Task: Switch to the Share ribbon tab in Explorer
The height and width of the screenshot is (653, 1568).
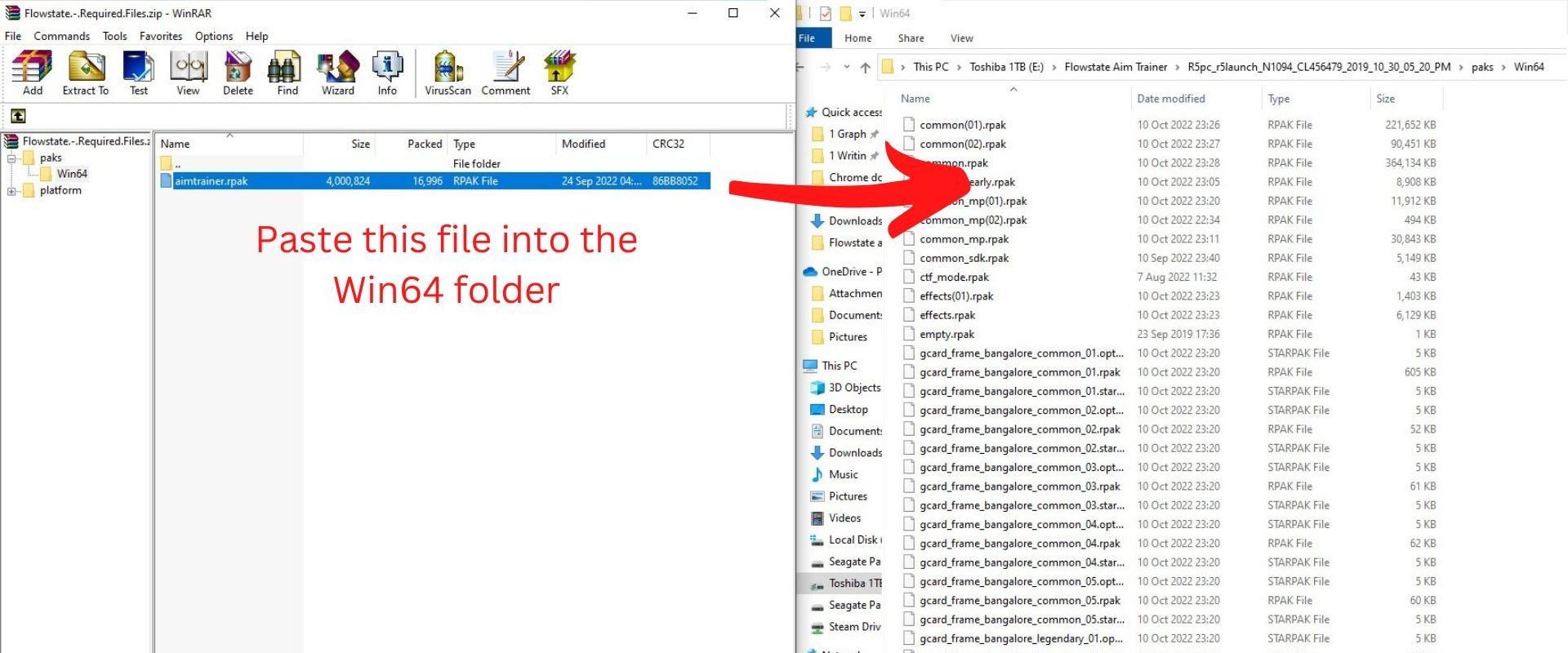Action: click(x=911, y=38)
